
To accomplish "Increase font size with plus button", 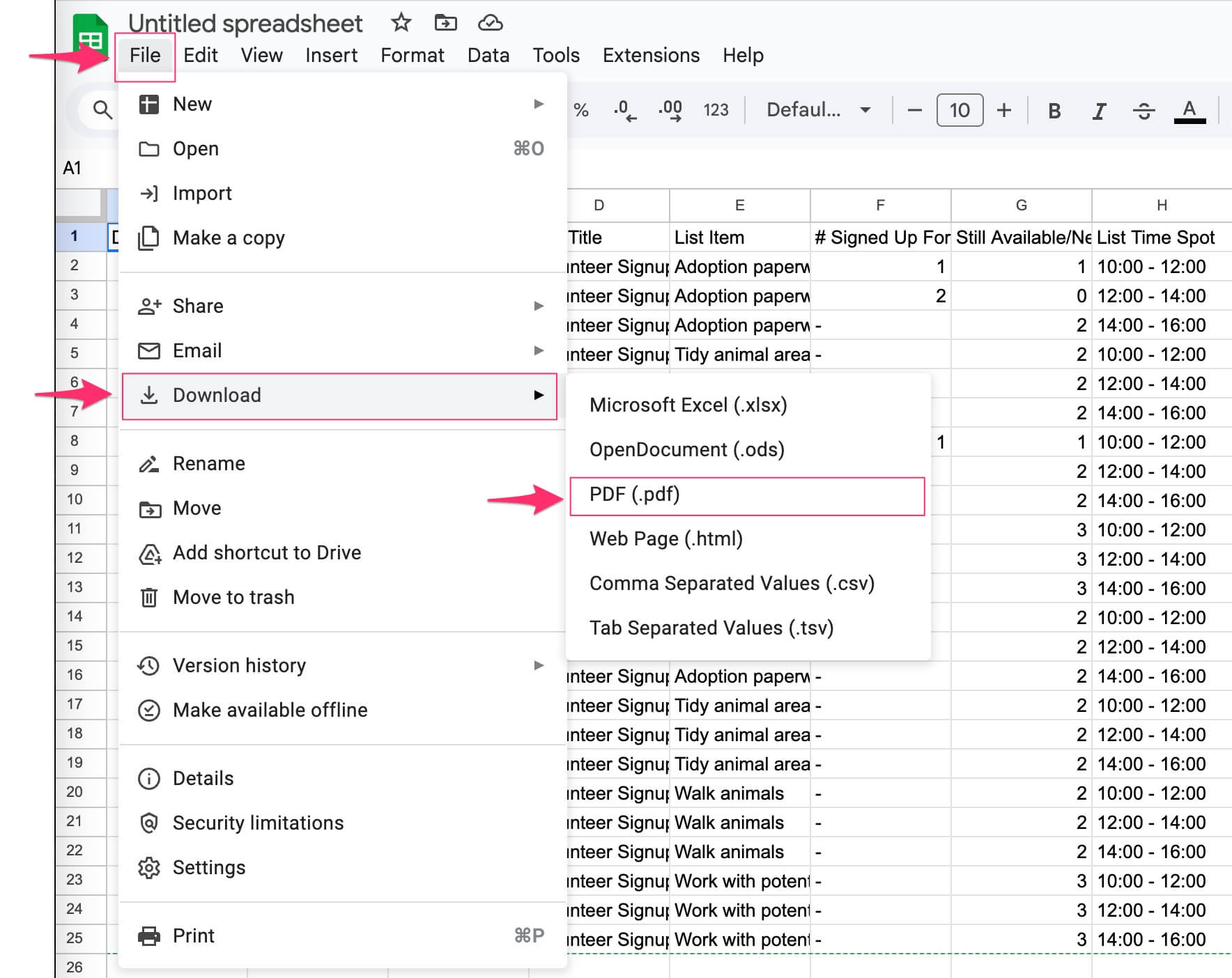I will pyautogui.click(x=1003, y=110).
